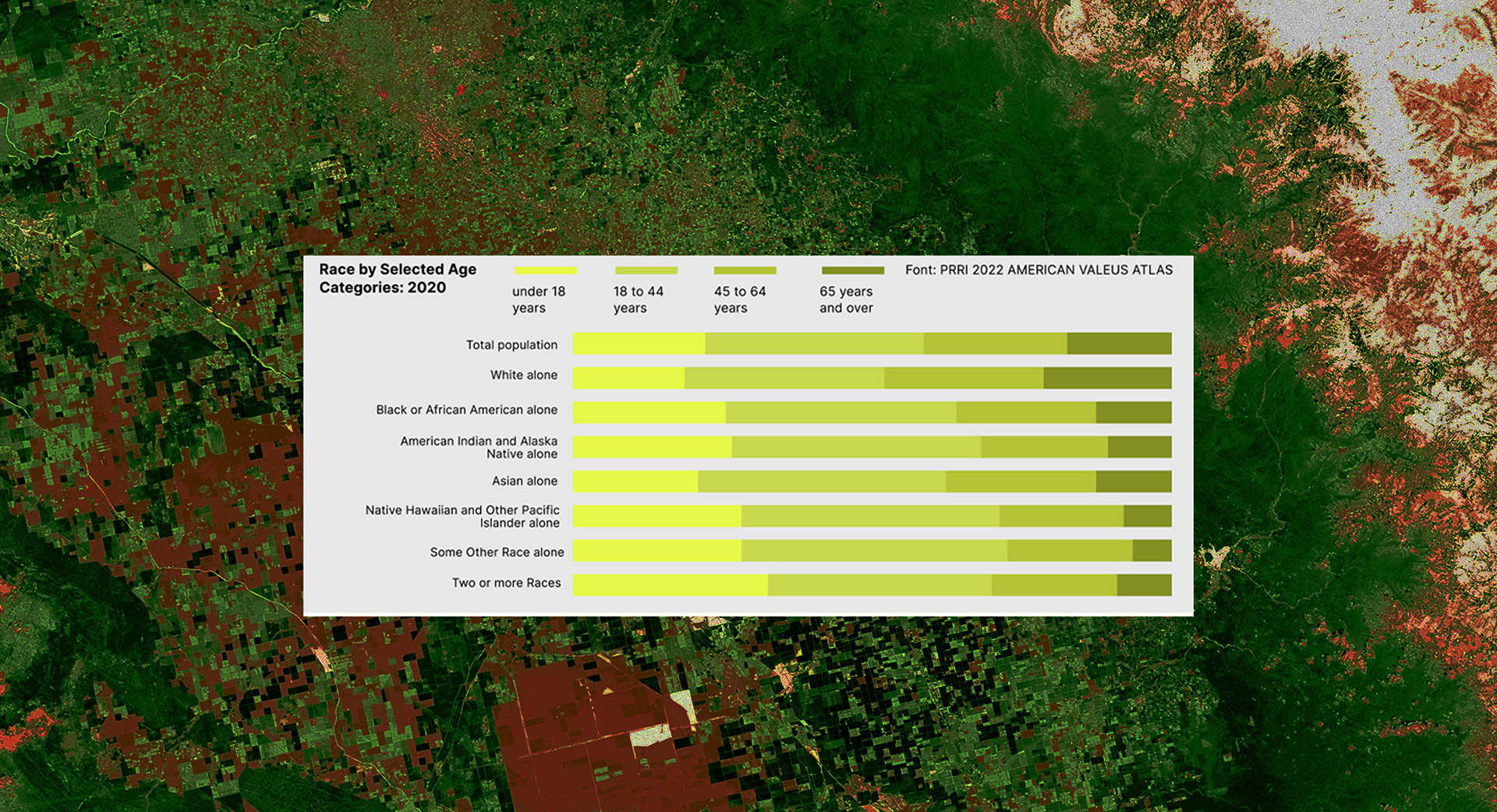1497x812 pixels.
Task: Click 18 to 44 segment of Some Other Race bar
Action: [x=874, y=550]
